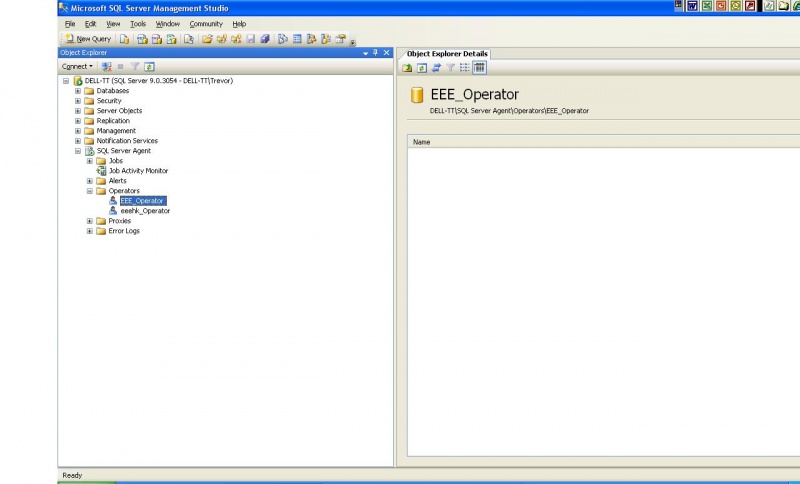The width and height of the screenshot is (800, 484).
Task: Open the Window menu
Action: point(167,24)
